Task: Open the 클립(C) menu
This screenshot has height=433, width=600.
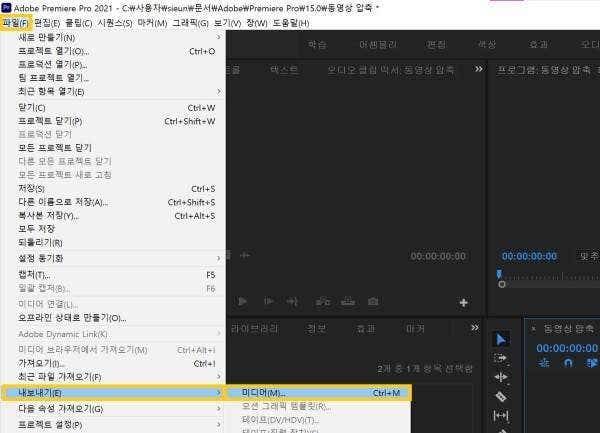Action: (78, 23)
